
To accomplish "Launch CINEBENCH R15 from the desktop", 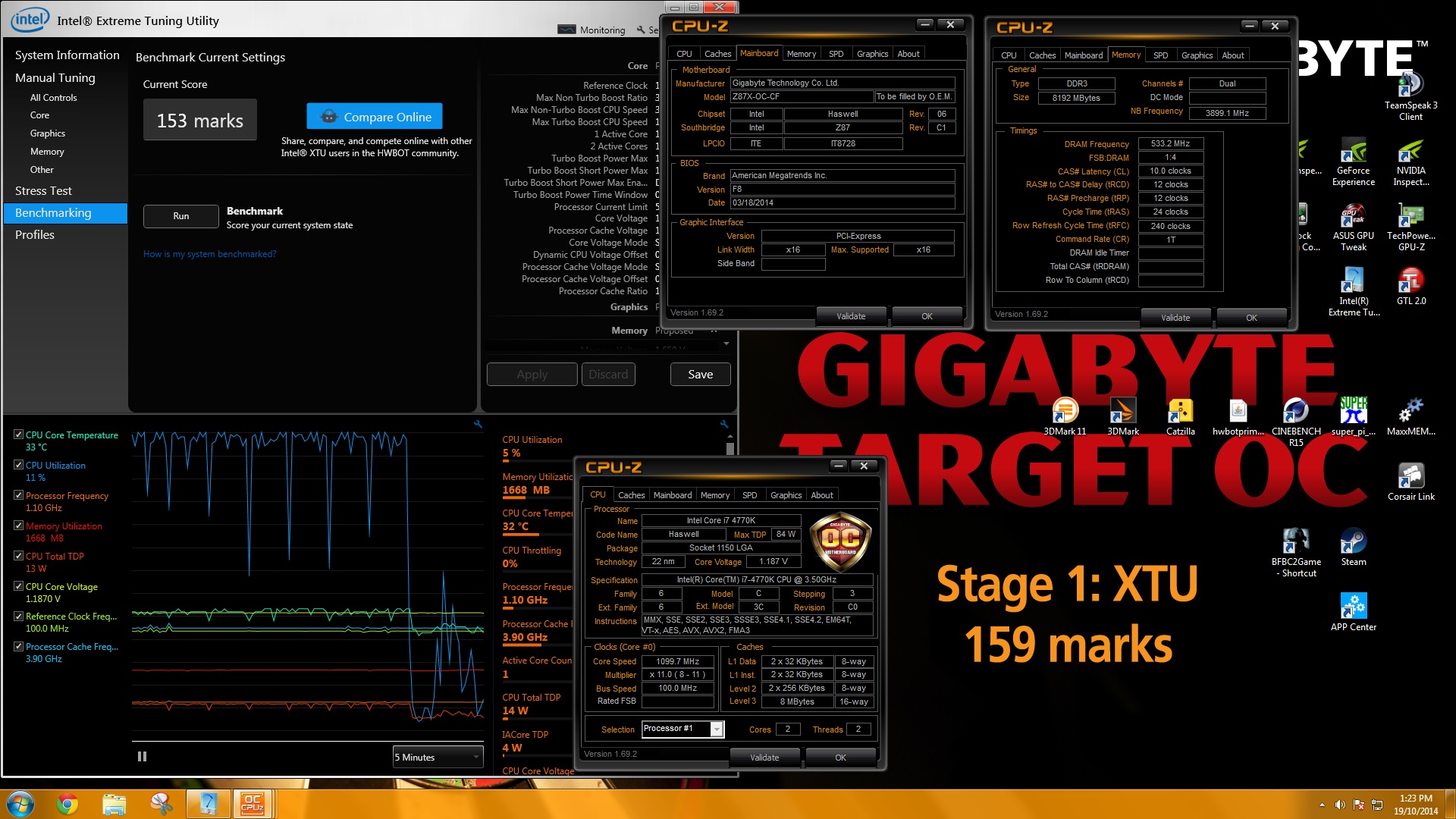I will pos(1295,422).
